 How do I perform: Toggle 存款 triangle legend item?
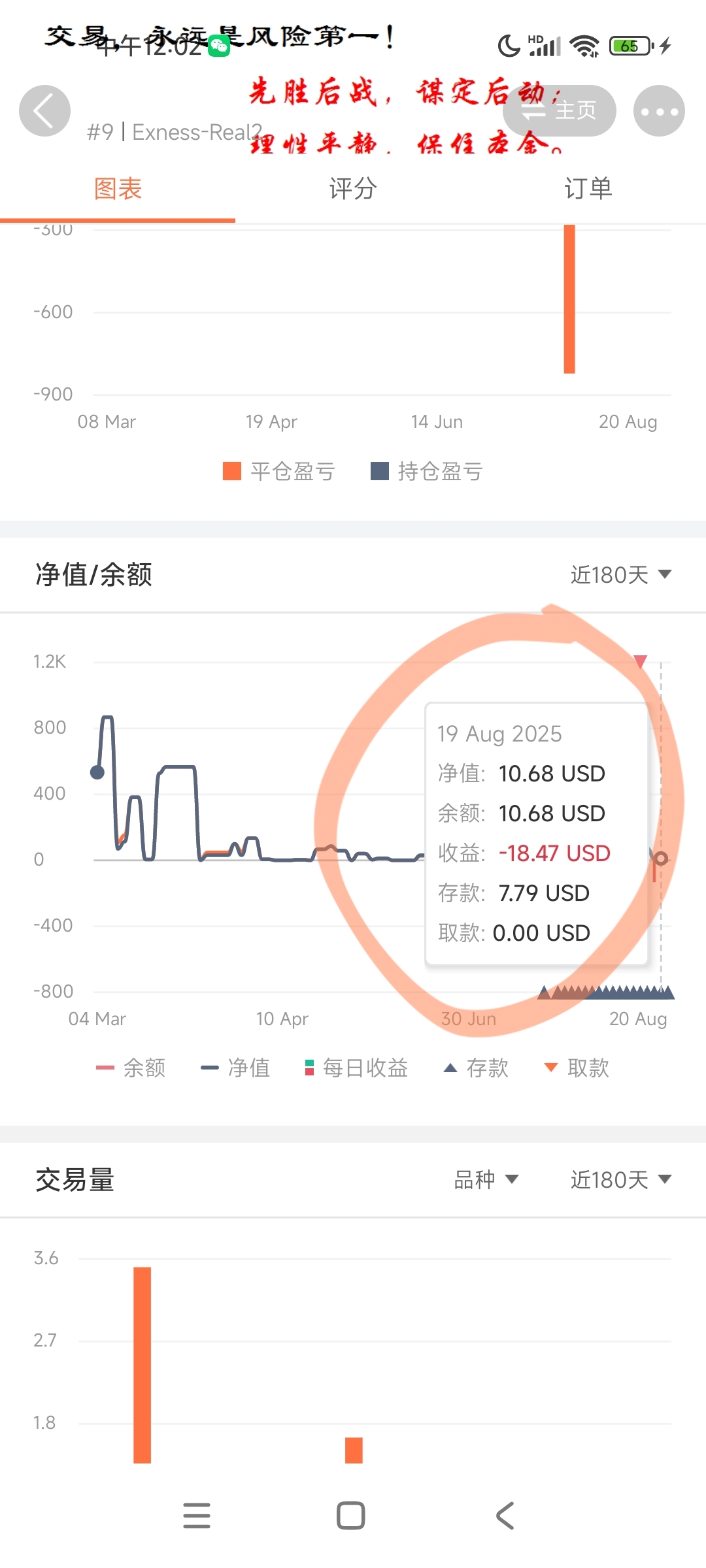[476, 1068]
